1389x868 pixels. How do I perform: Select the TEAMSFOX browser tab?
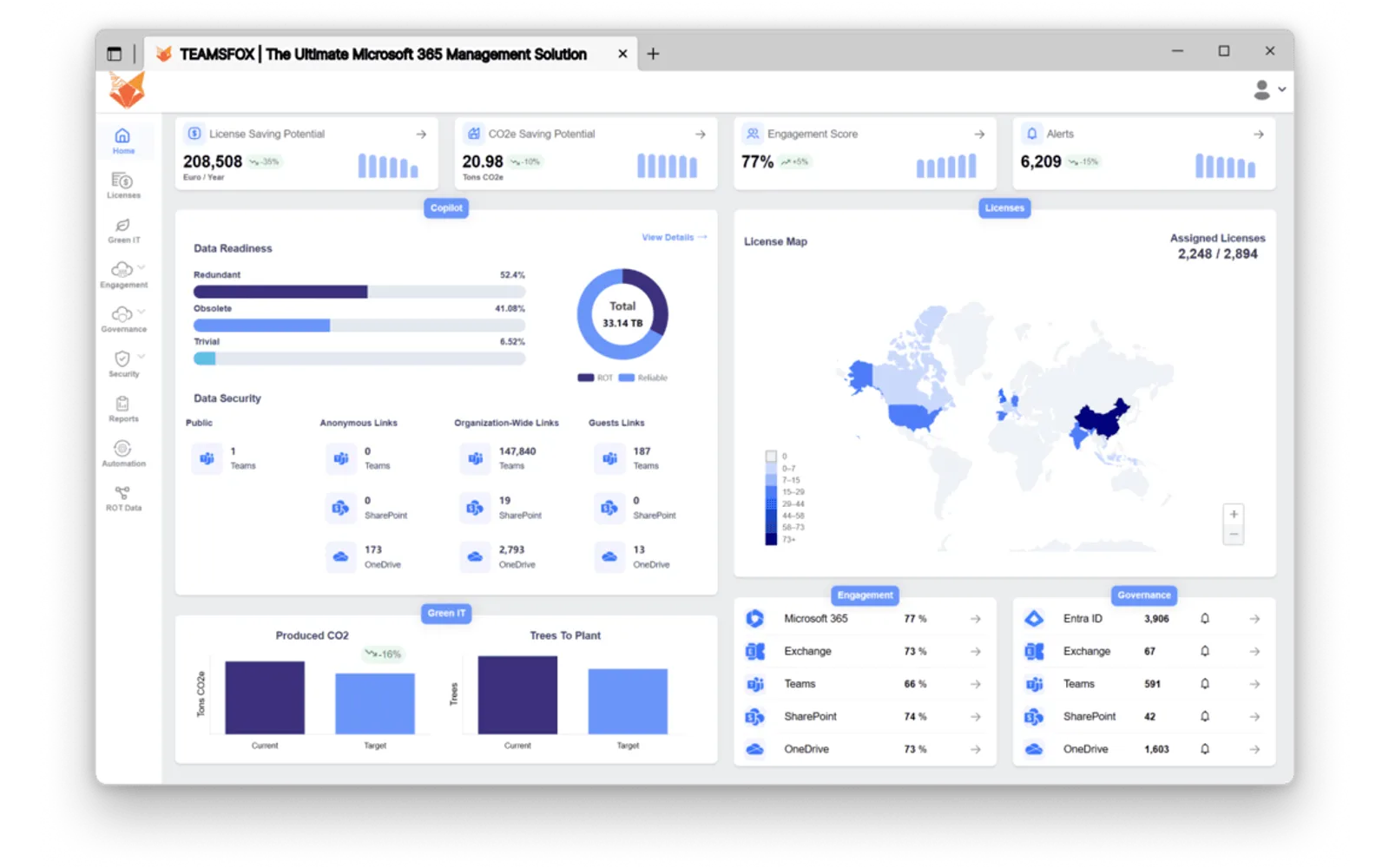[x=391, y=54]
